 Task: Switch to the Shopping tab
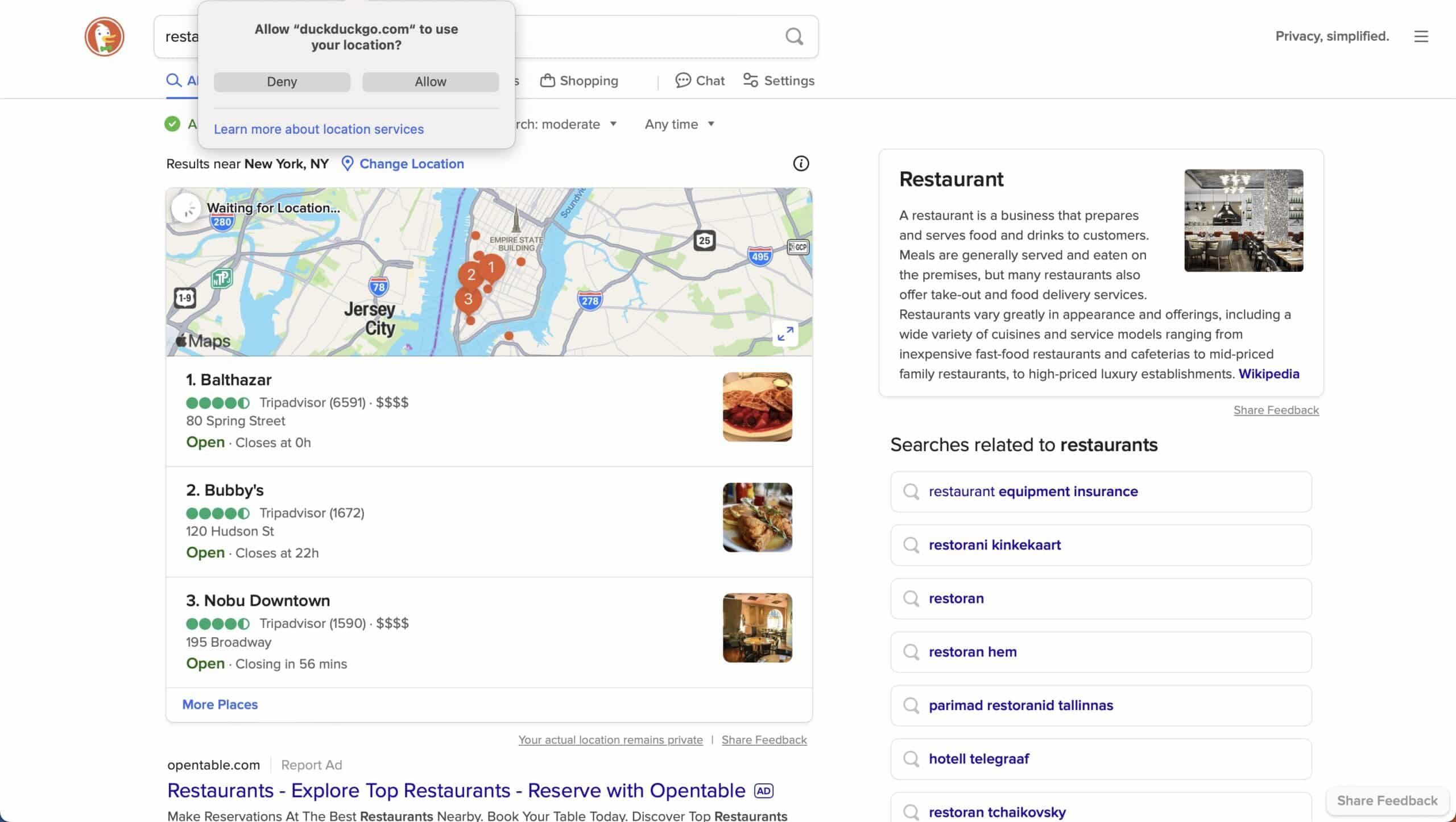click(579, 80)
